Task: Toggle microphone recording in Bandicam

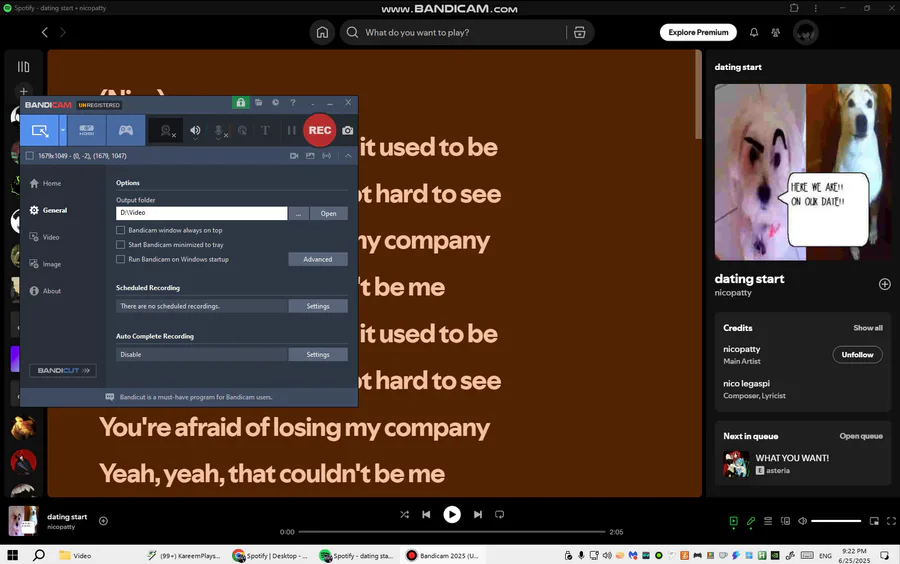Action: click(x=219, y=131)
